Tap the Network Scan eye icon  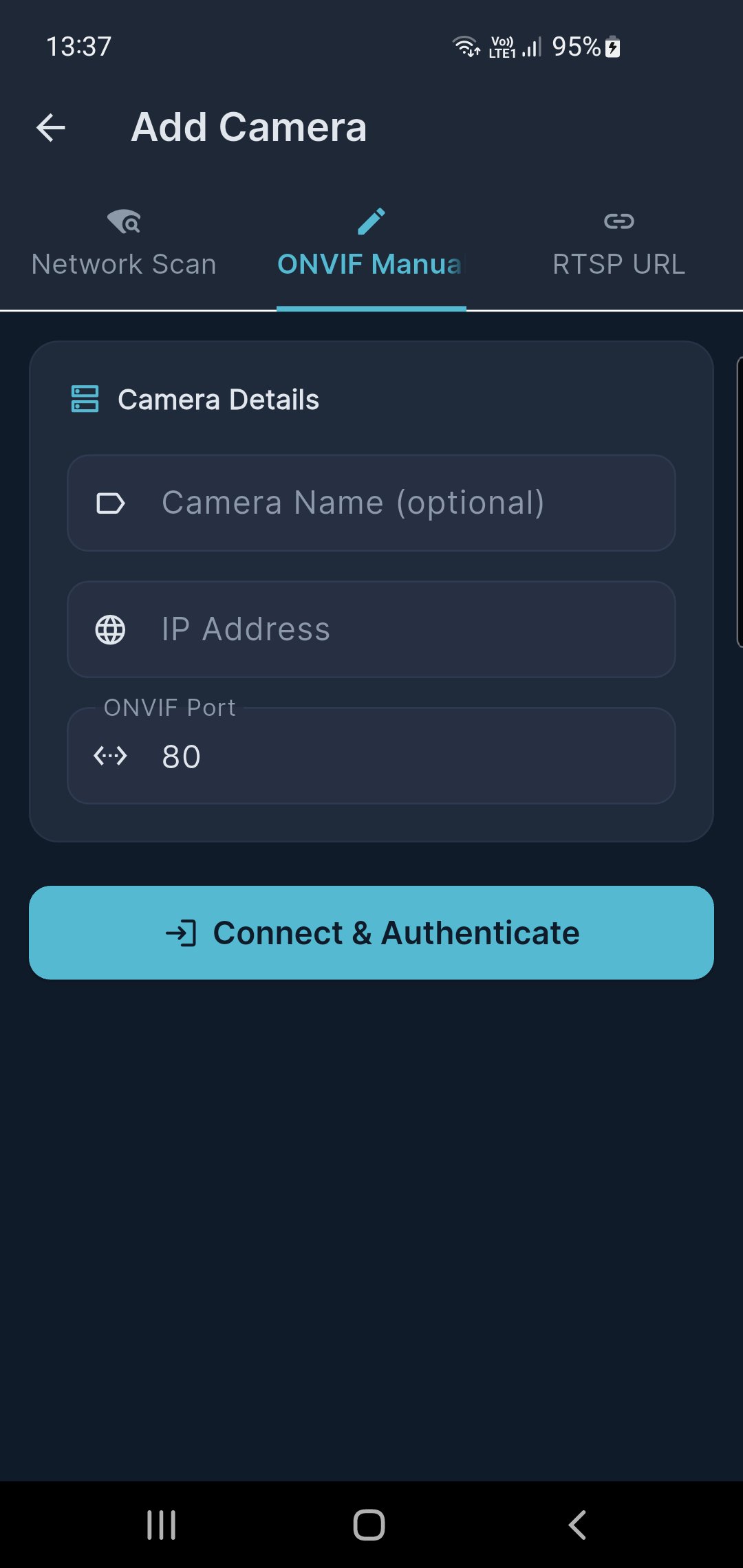[125, 221]
